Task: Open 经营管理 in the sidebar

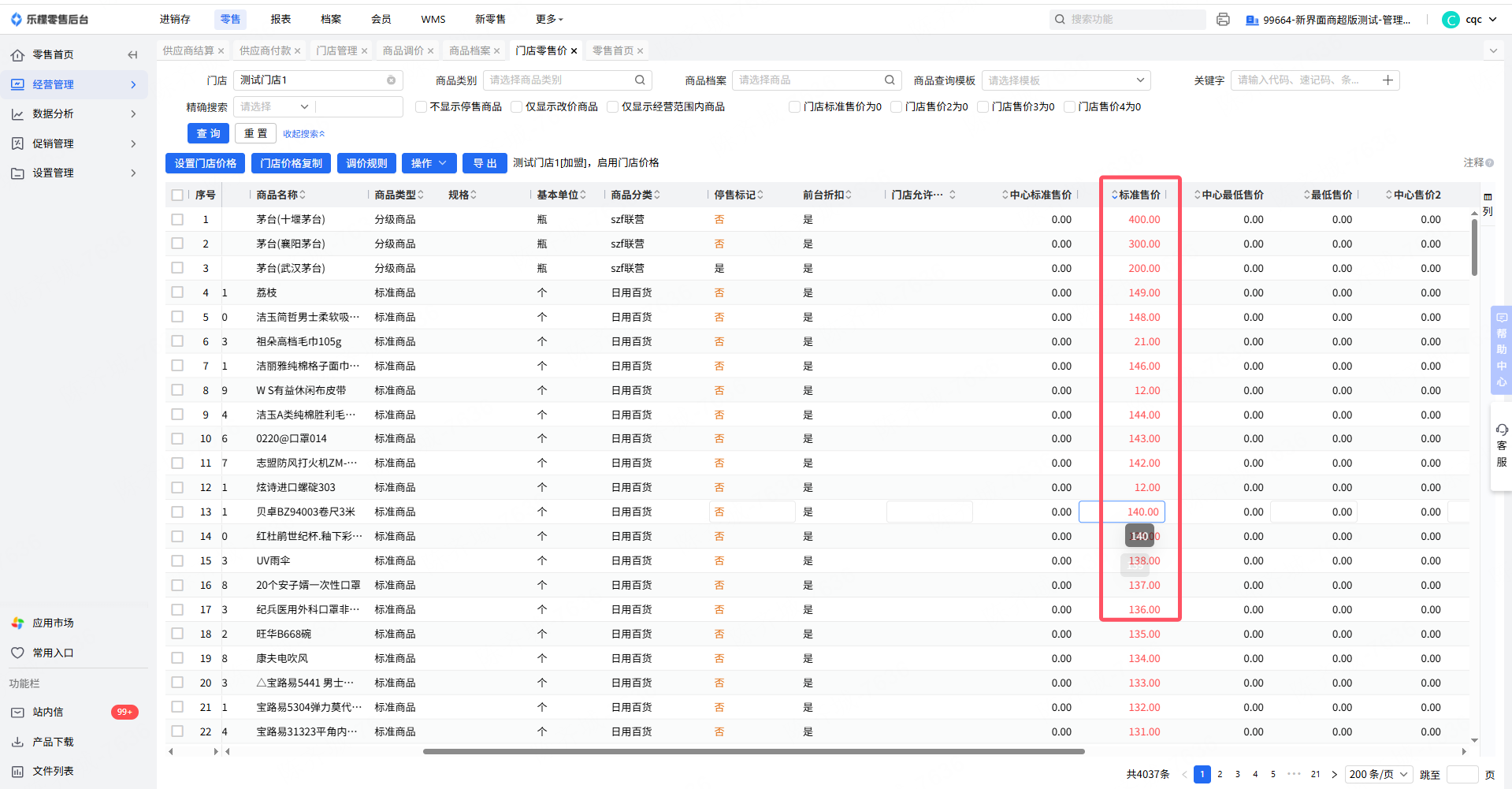Action: [74, 84]
